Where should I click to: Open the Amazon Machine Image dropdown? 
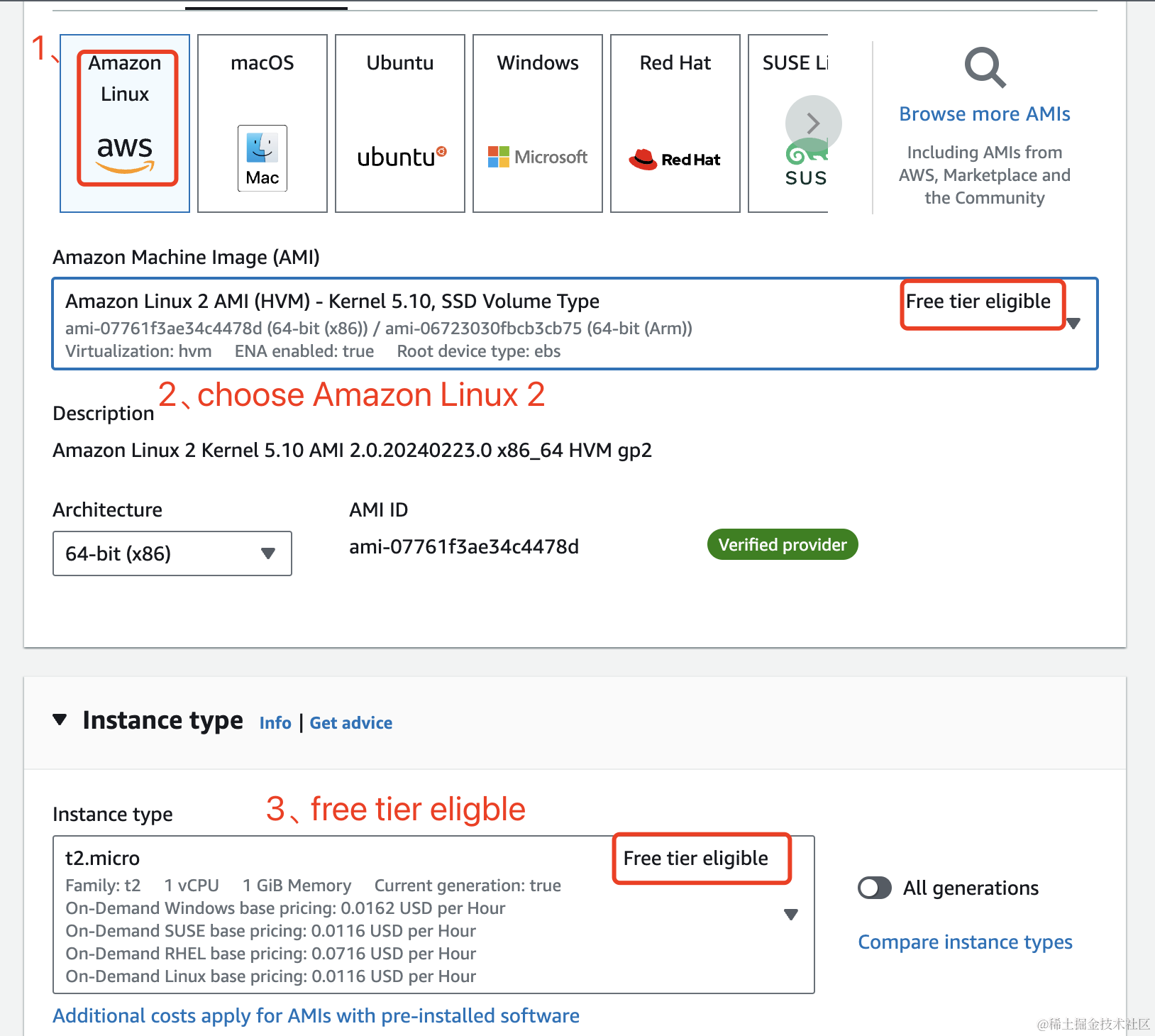tap(575, 324)
